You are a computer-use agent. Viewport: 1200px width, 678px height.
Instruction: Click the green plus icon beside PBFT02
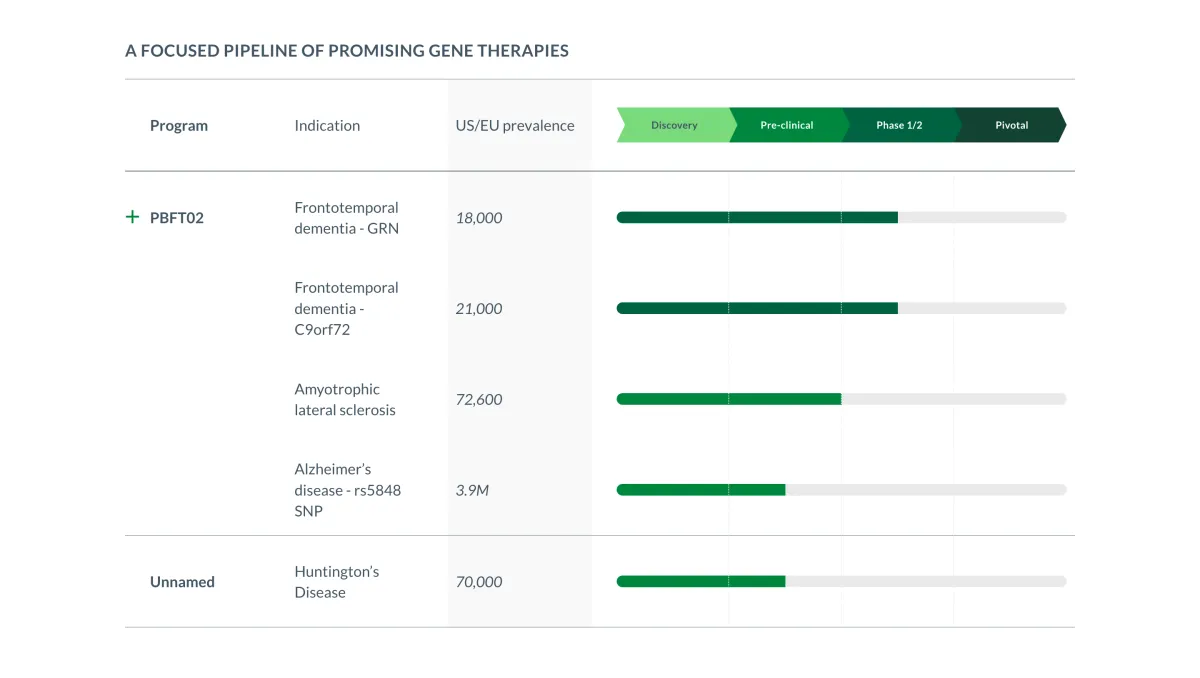(132, 216)
